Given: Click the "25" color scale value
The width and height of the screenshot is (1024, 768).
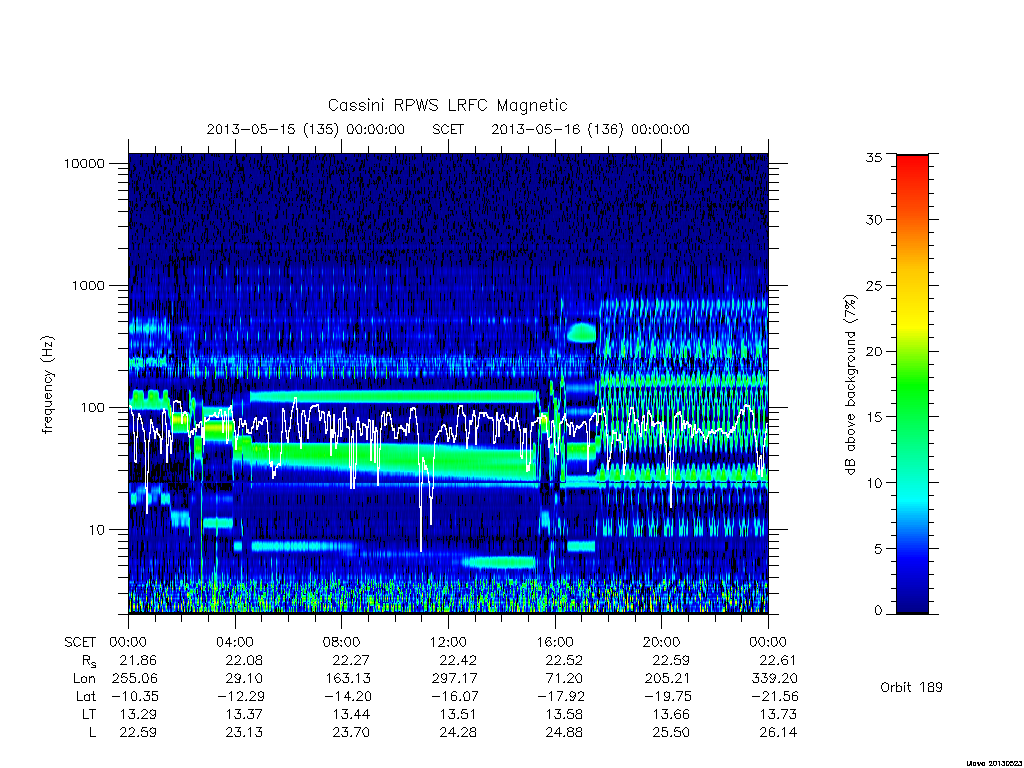Looking at the screenshot, I should (x=874, y=285).
